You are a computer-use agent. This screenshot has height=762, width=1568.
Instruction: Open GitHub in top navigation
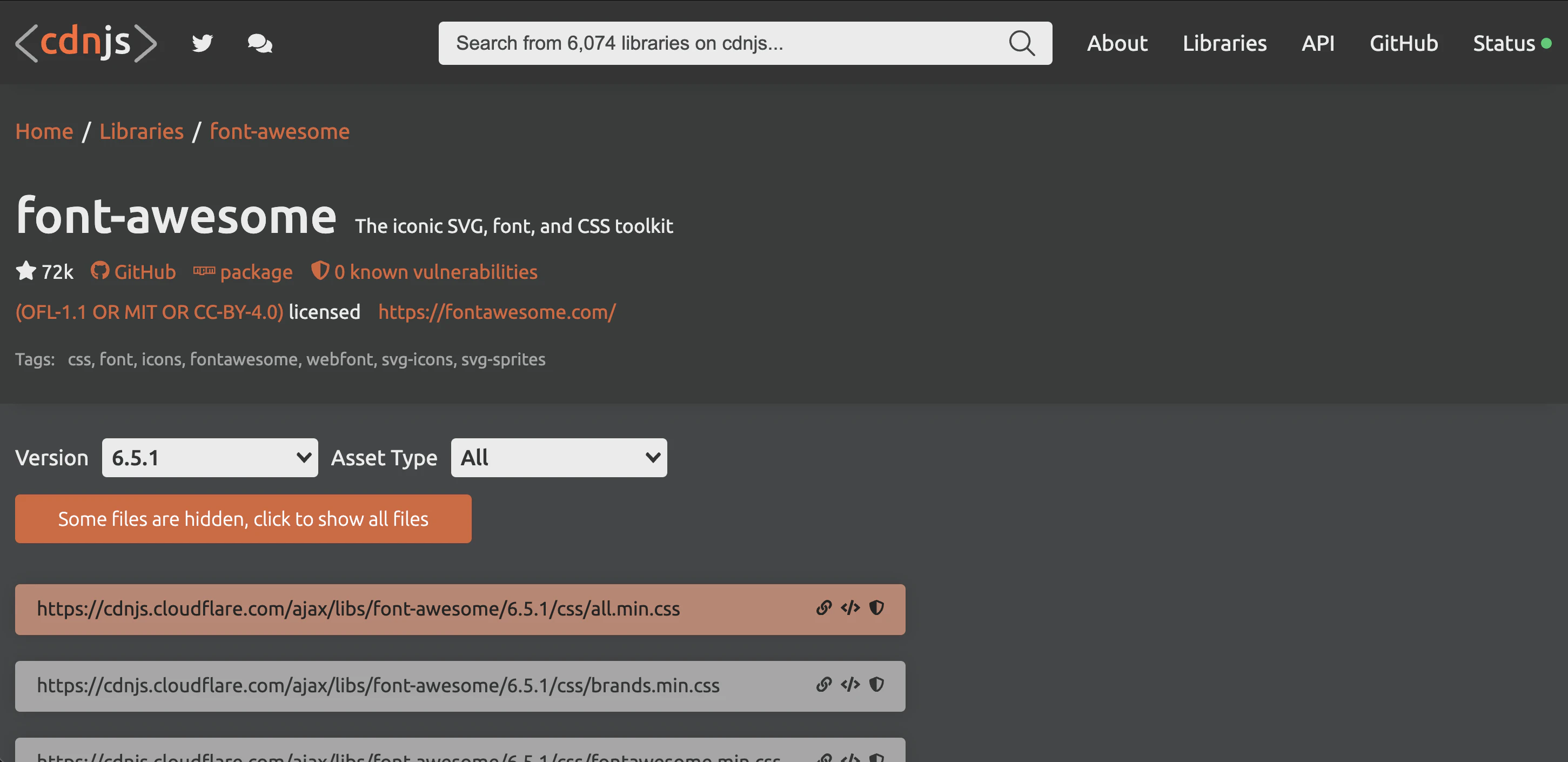coord(1404,43)
